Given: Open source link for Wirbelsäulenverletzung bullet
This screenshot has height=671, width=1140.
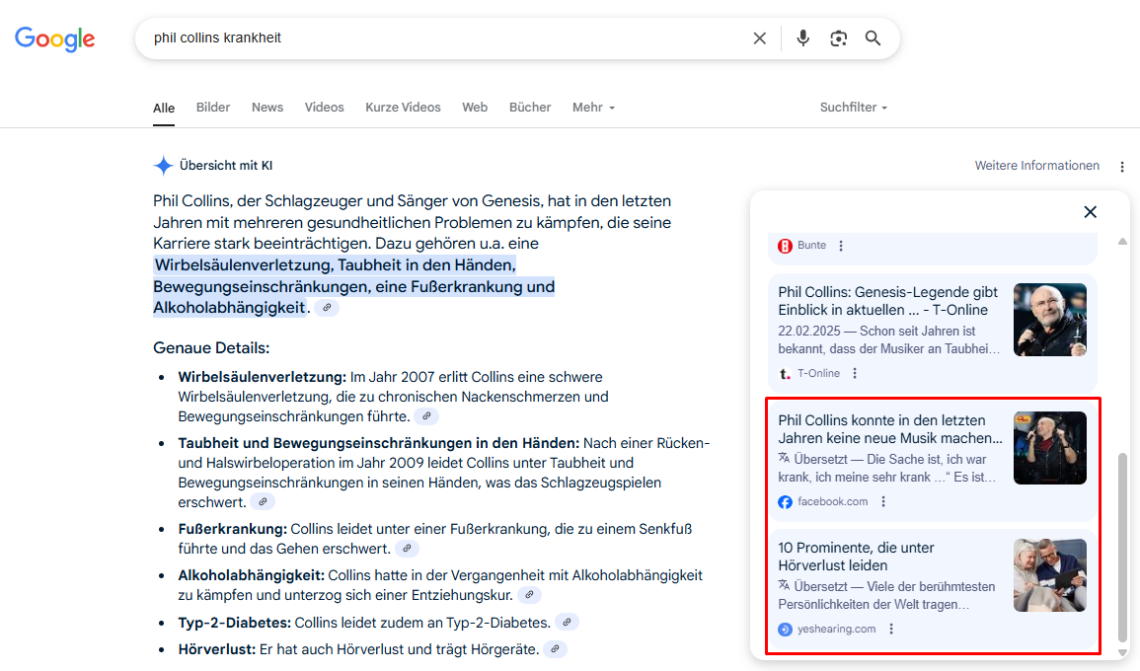Looking at the screenshot, I should pyautogui.click(x=427, y=417).
